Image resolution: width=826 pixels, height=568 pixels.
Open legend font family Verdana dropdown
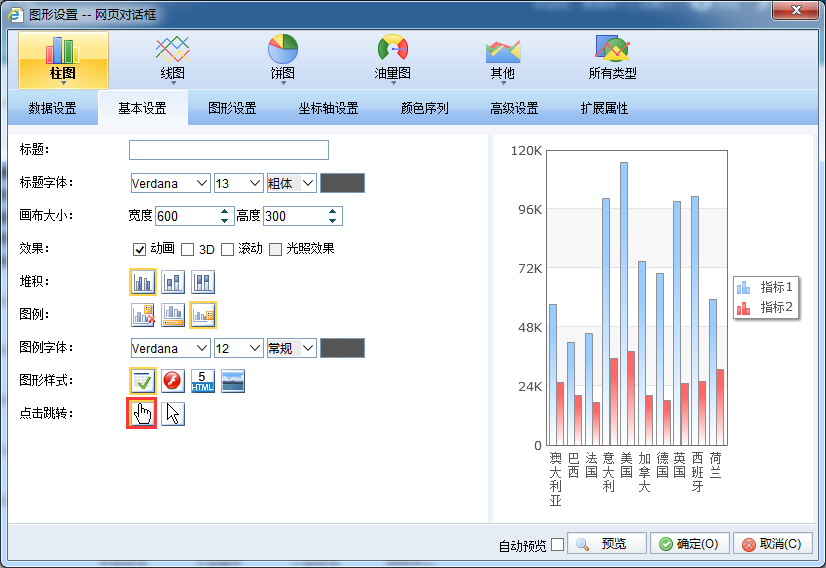point(170,348)
